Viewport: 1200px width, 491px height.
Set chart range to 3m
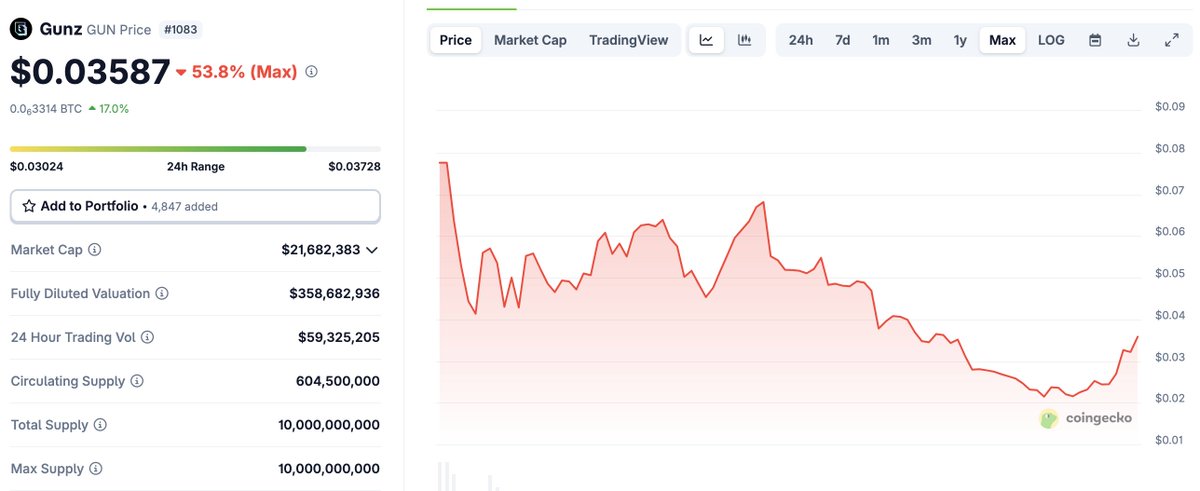click(921, 40)
